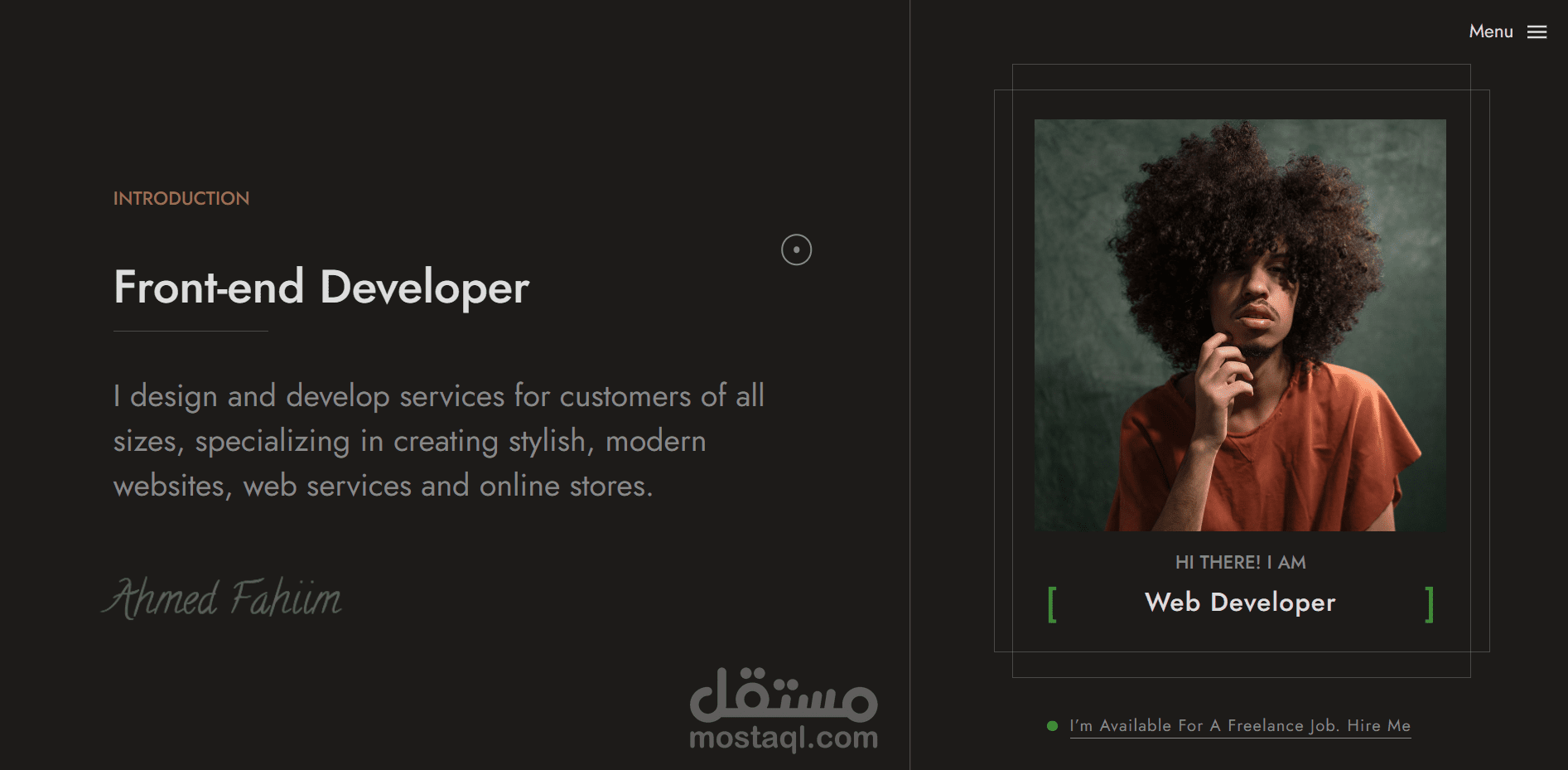
Task: Click the Web Developer title text
Action: (1240, 603)
